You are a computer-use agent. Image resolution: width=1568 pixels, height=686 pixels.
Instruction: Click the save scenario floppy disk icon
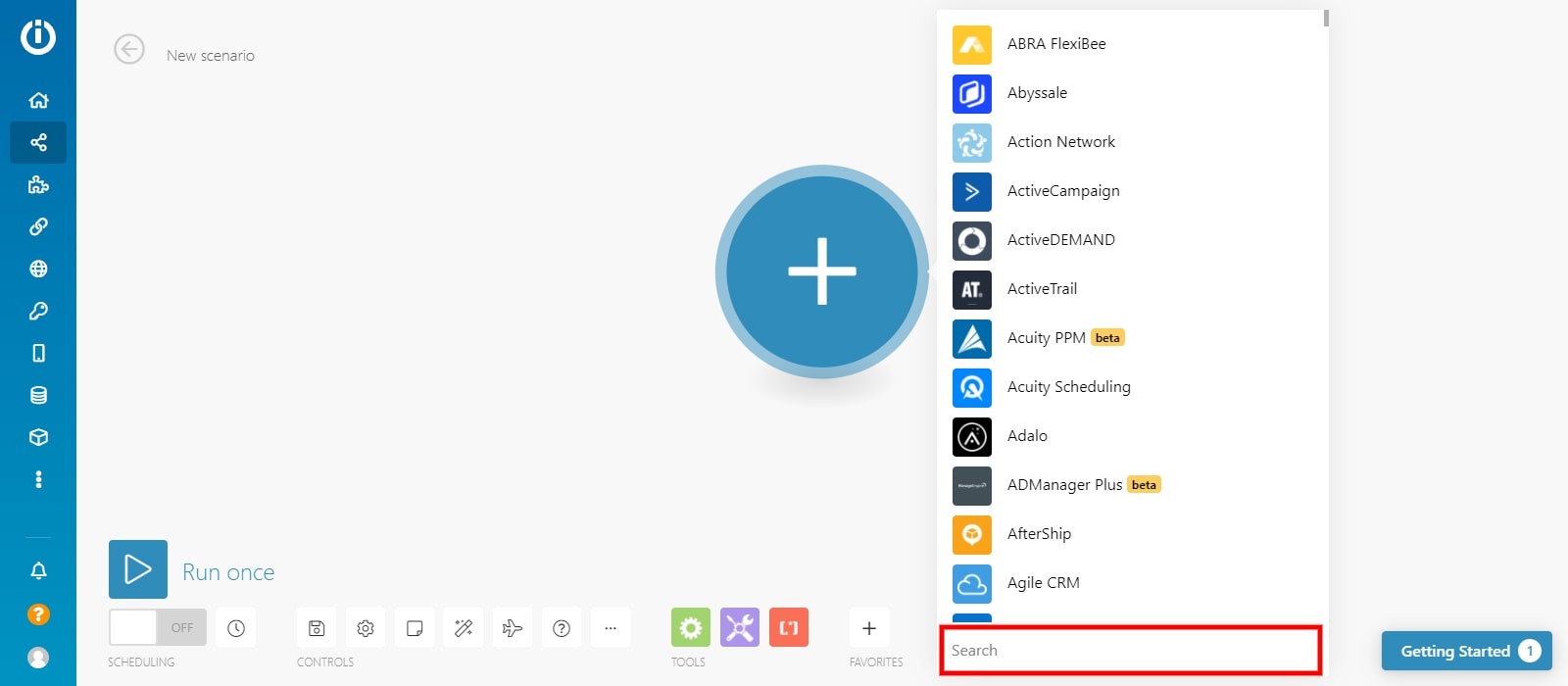point(317,628)
